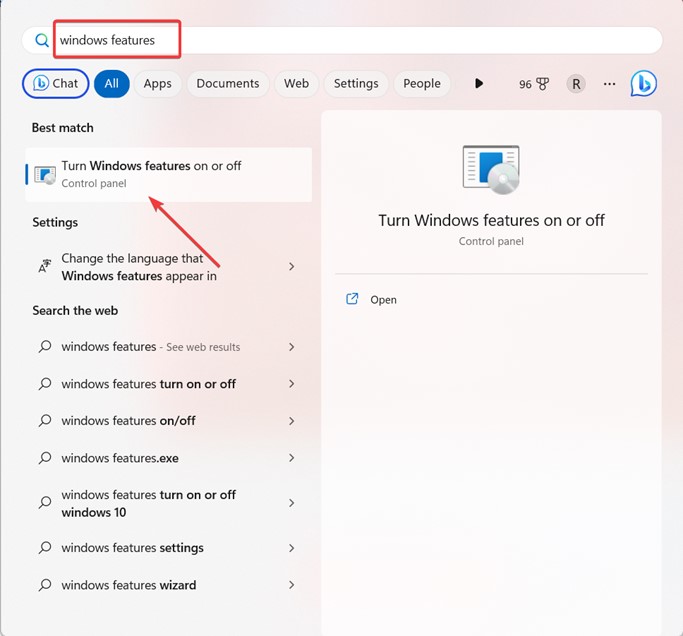Screen dimensions: 683x636
Task: Expand chevron beside windows features.exe
Action: 292,458
